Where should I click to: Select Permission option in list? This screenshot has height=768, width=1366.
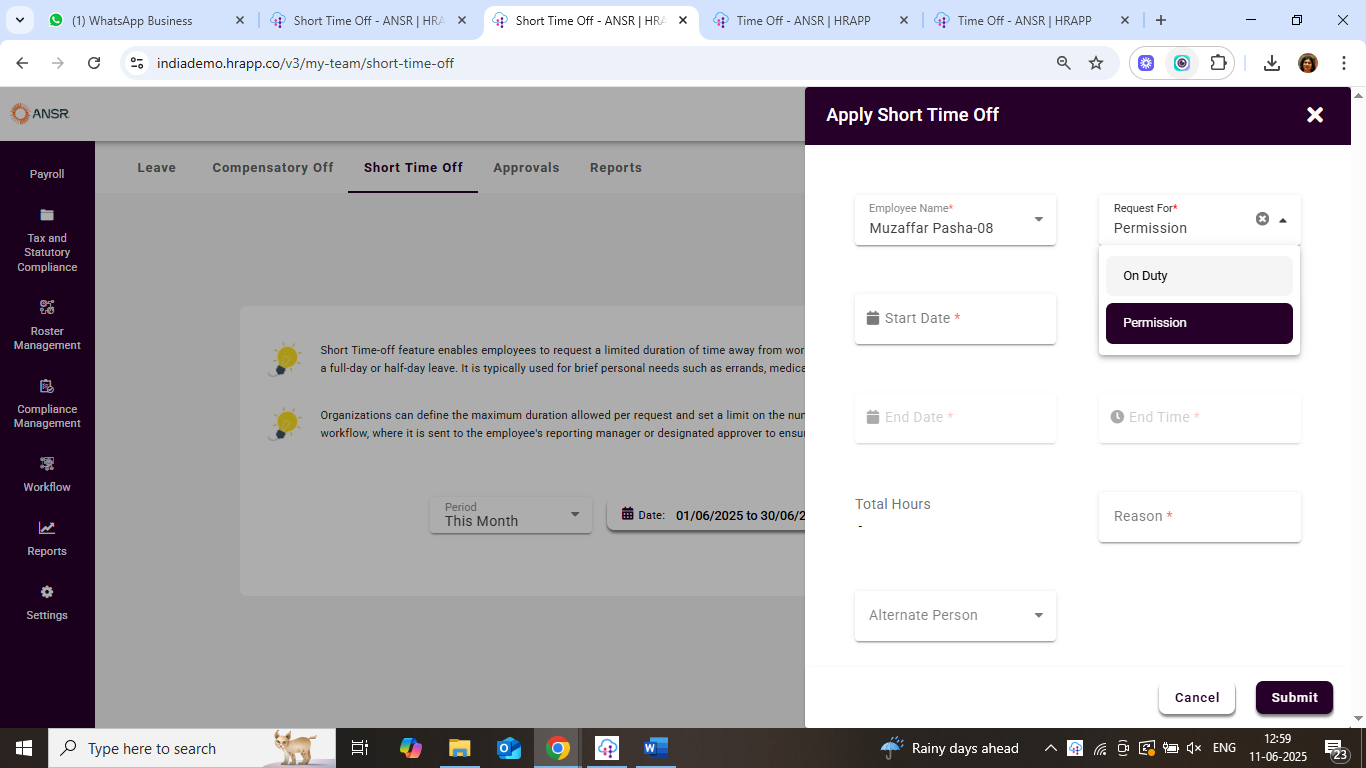click(1198, 323)
